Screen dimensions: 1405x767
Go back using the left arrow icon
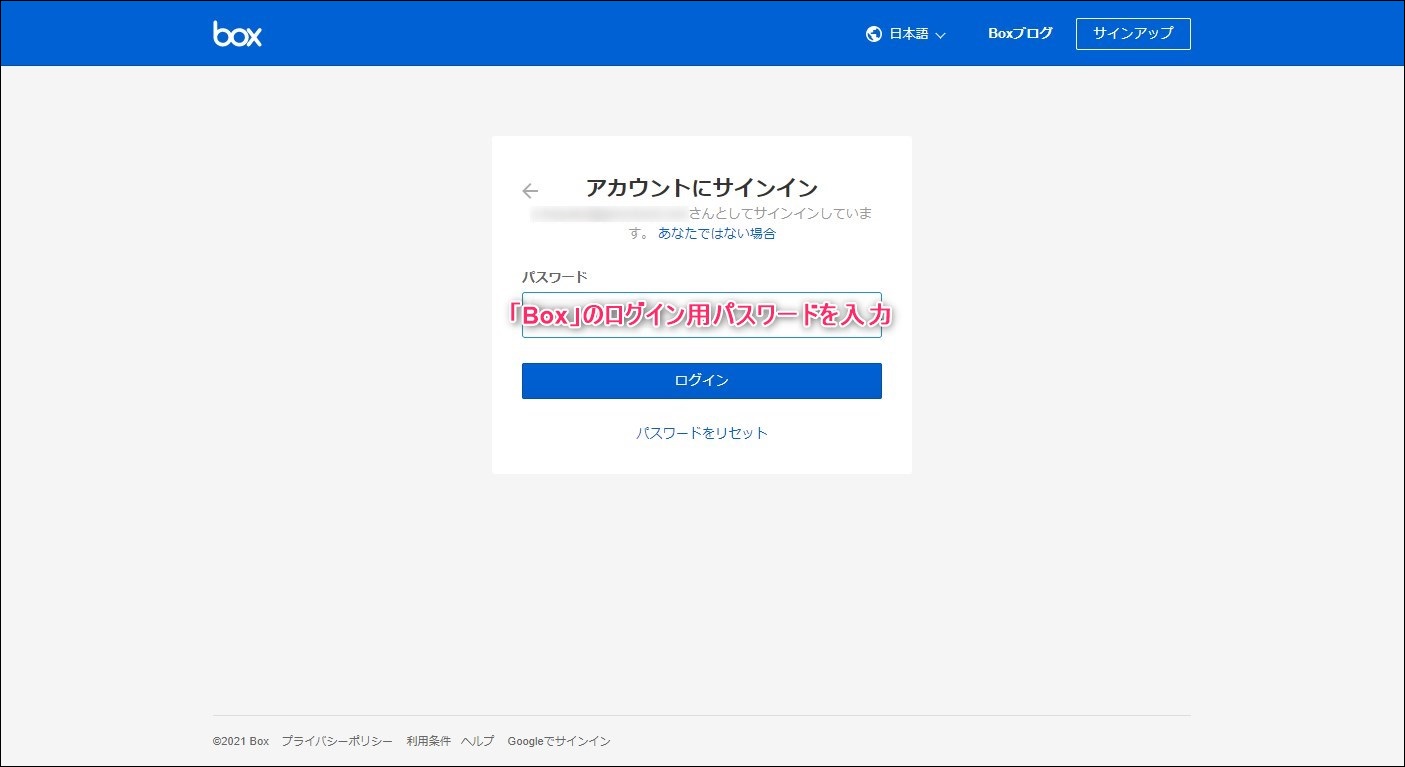(530, 191)
